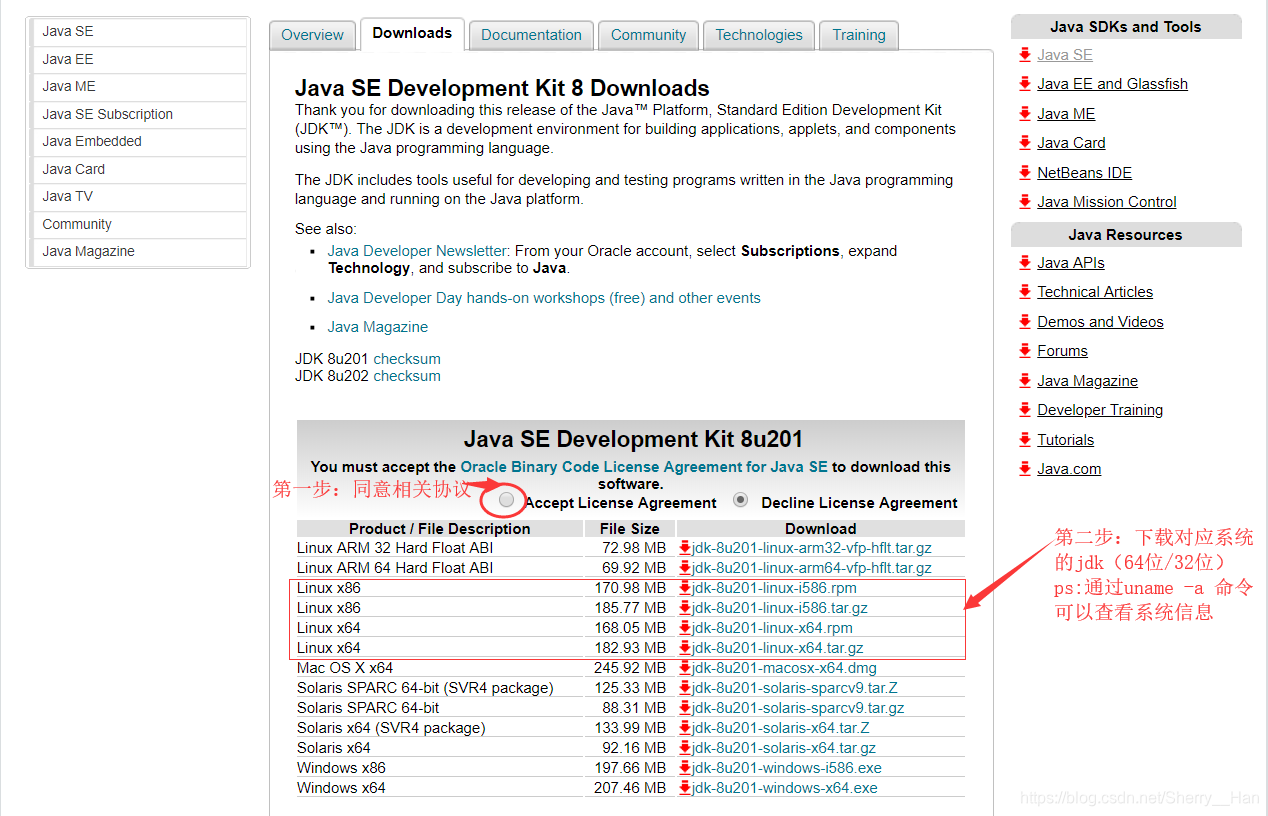
Task: Open the Downloads tab
Action: pos(412,33)
